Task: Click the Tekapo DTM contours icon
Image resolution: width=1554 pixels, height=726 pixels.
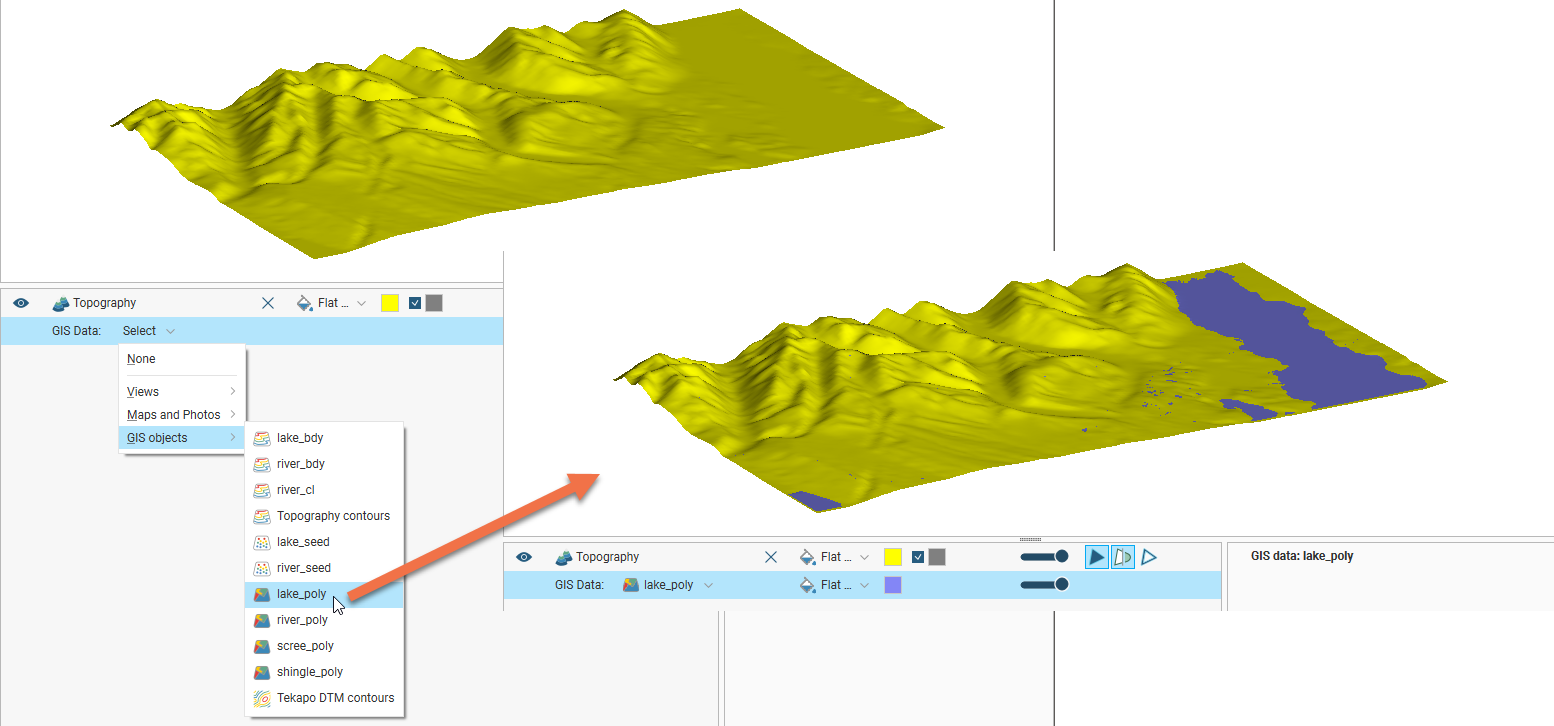Action: click(x=261, y=698)
